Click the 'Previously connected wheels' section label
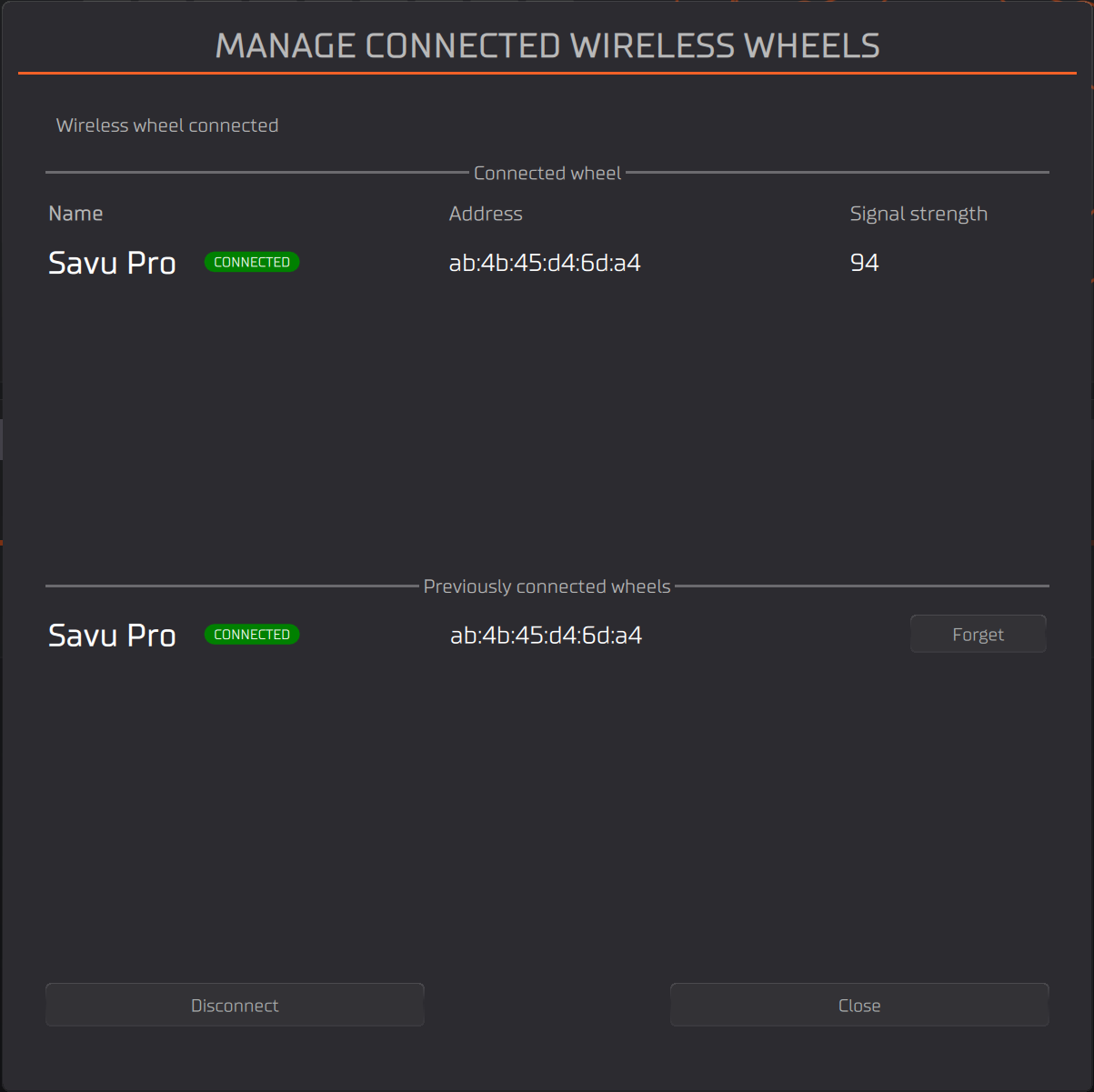This screenshot has height=1092, width=1094. coord(547,586)
